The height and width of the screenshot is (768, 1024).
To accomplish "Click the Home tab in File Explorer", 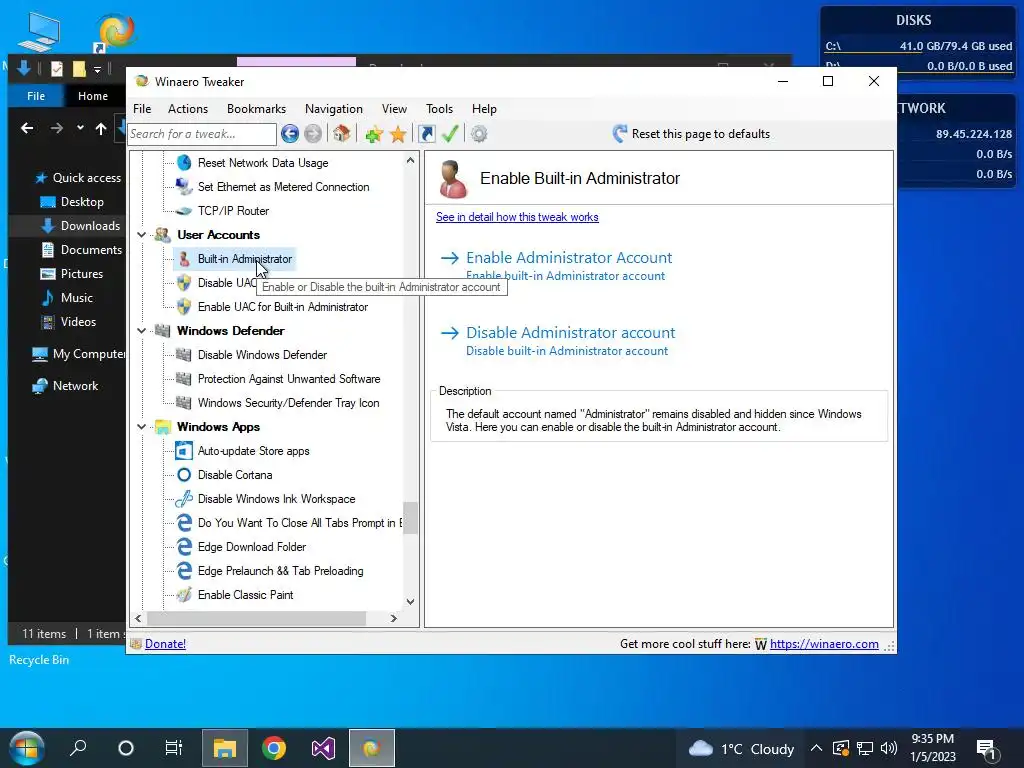I will tap(93, 96).
